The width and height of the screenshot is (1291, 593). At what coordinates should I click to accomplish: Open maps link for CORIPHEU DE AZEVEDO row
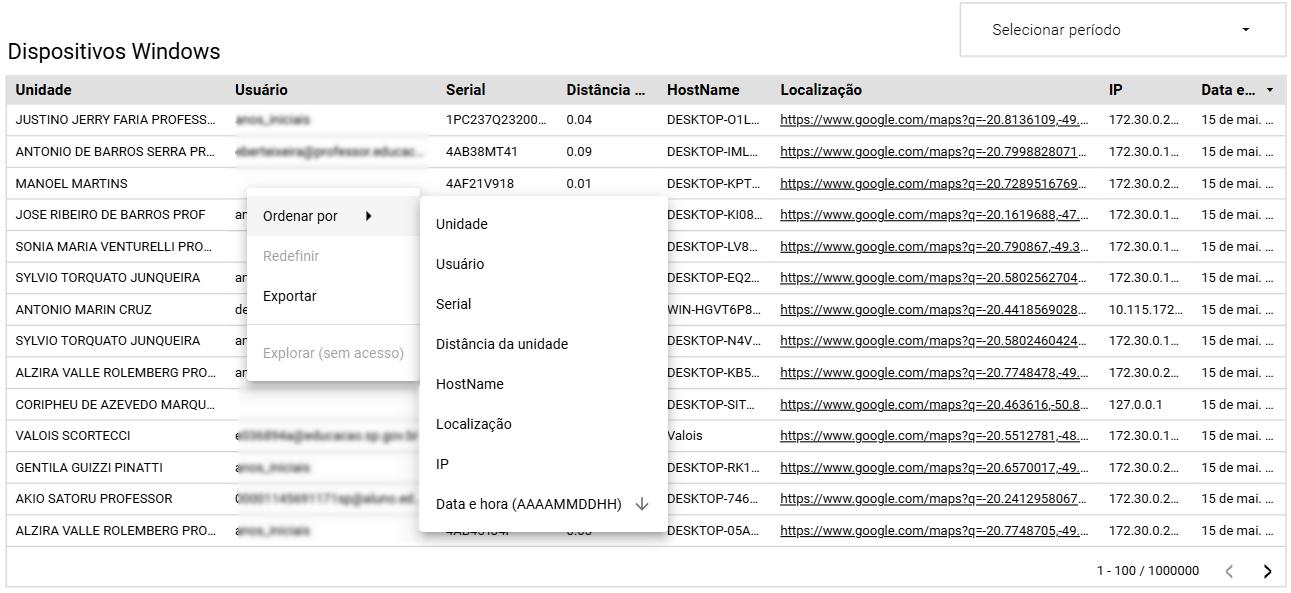(x=934, y=405)
